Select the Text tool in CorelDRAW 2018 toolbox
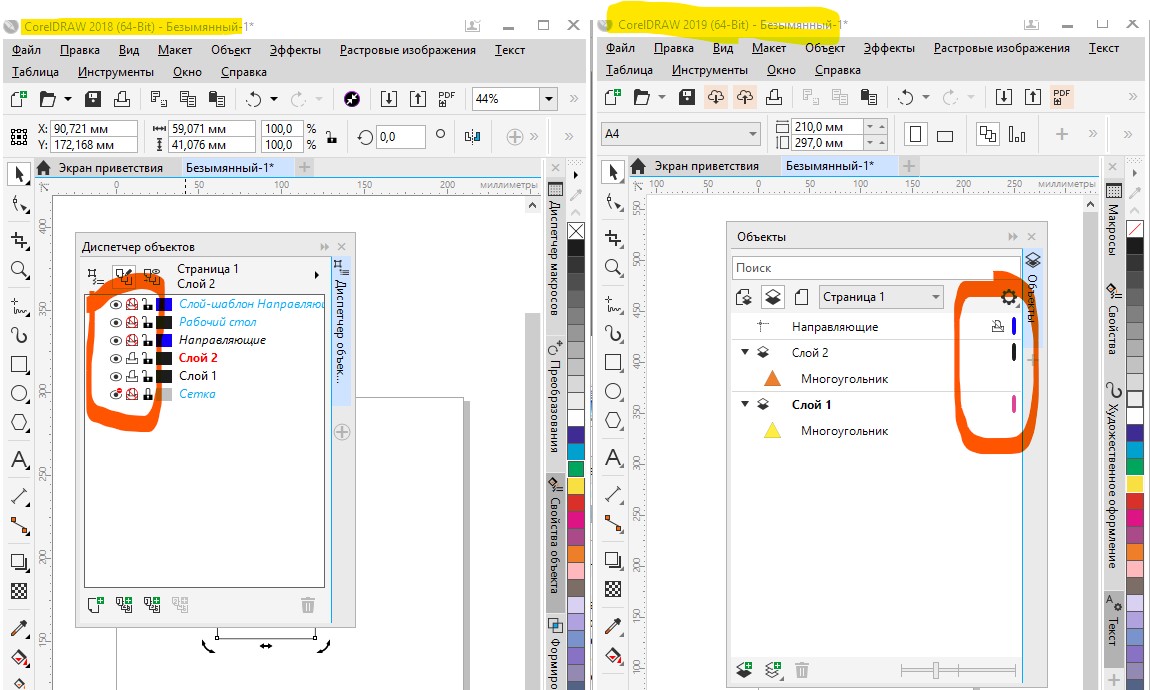The image size is (1150, 690). (20, 460)
